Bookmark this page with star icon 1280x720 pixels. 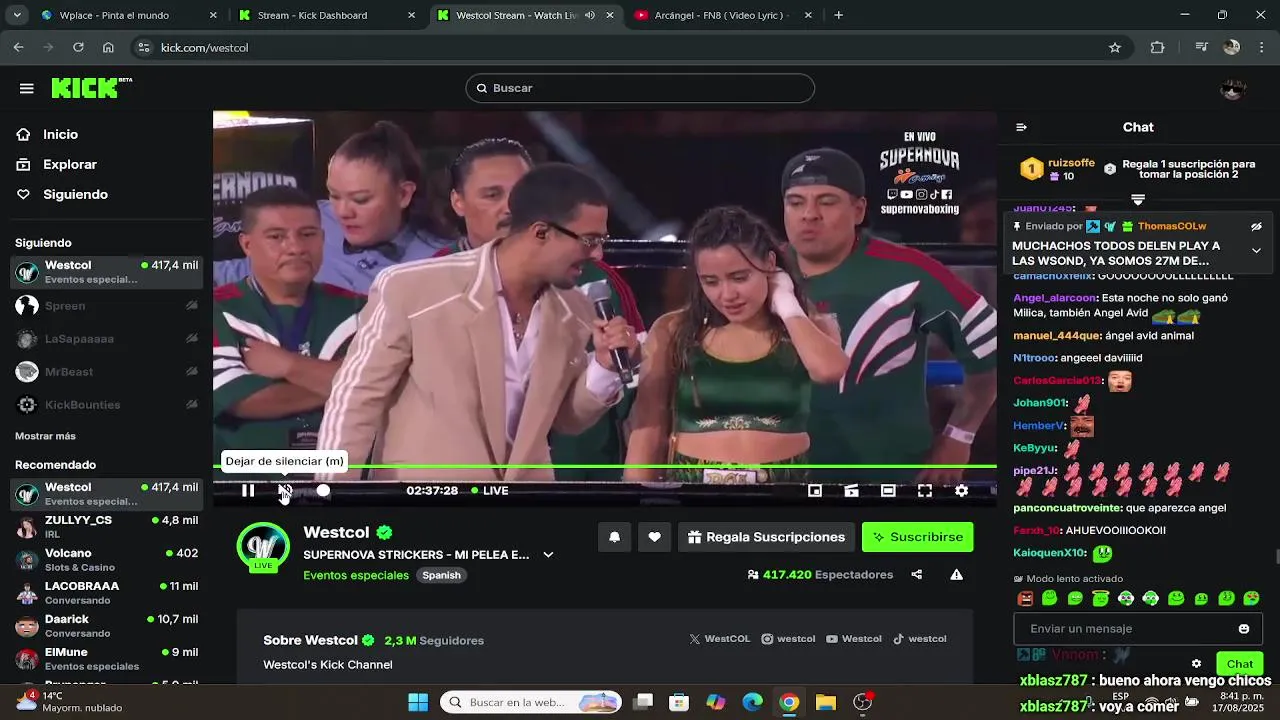click(1115, 47)
